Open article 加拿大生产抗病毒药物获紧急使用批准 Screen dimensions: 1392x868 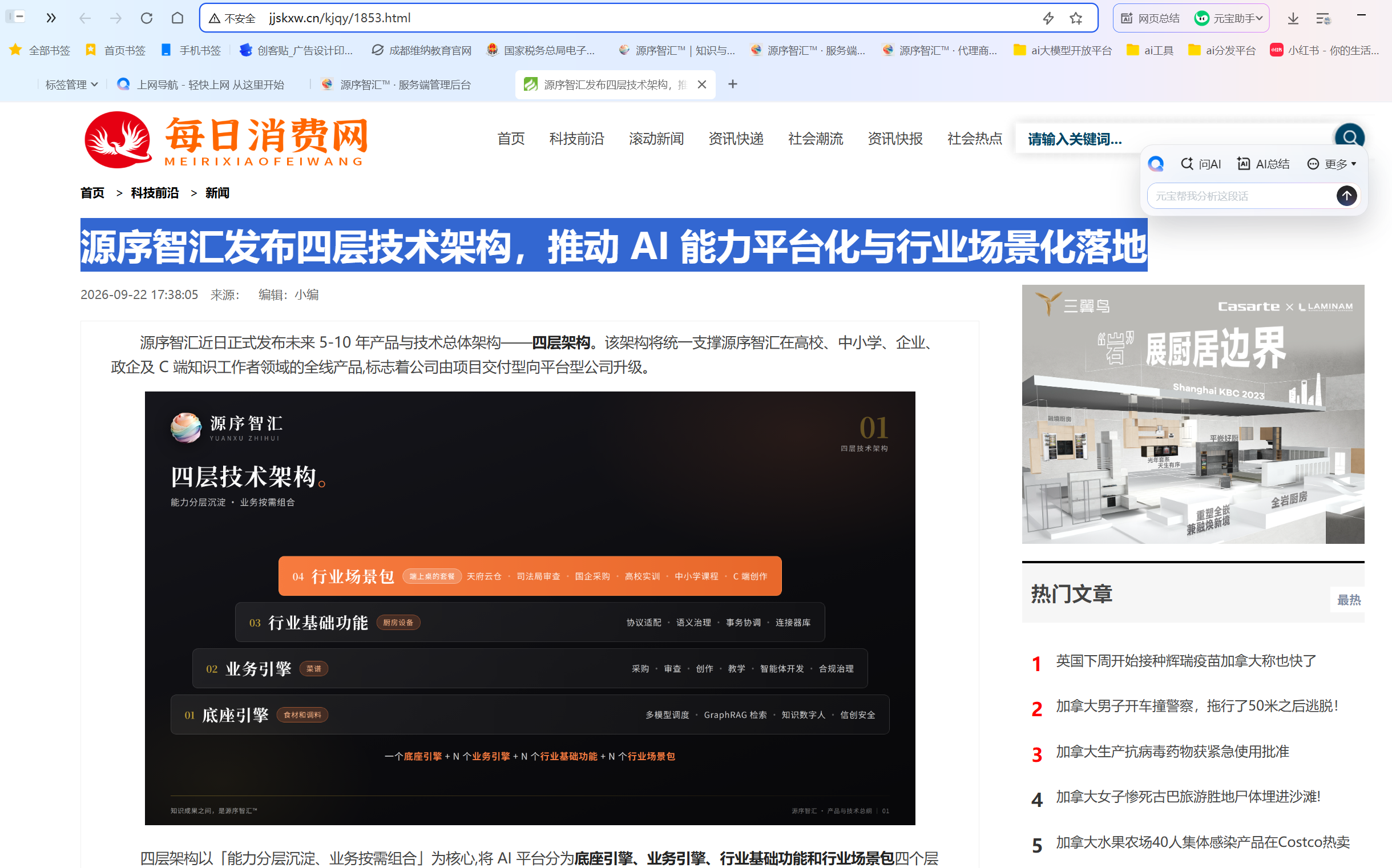1172,752
